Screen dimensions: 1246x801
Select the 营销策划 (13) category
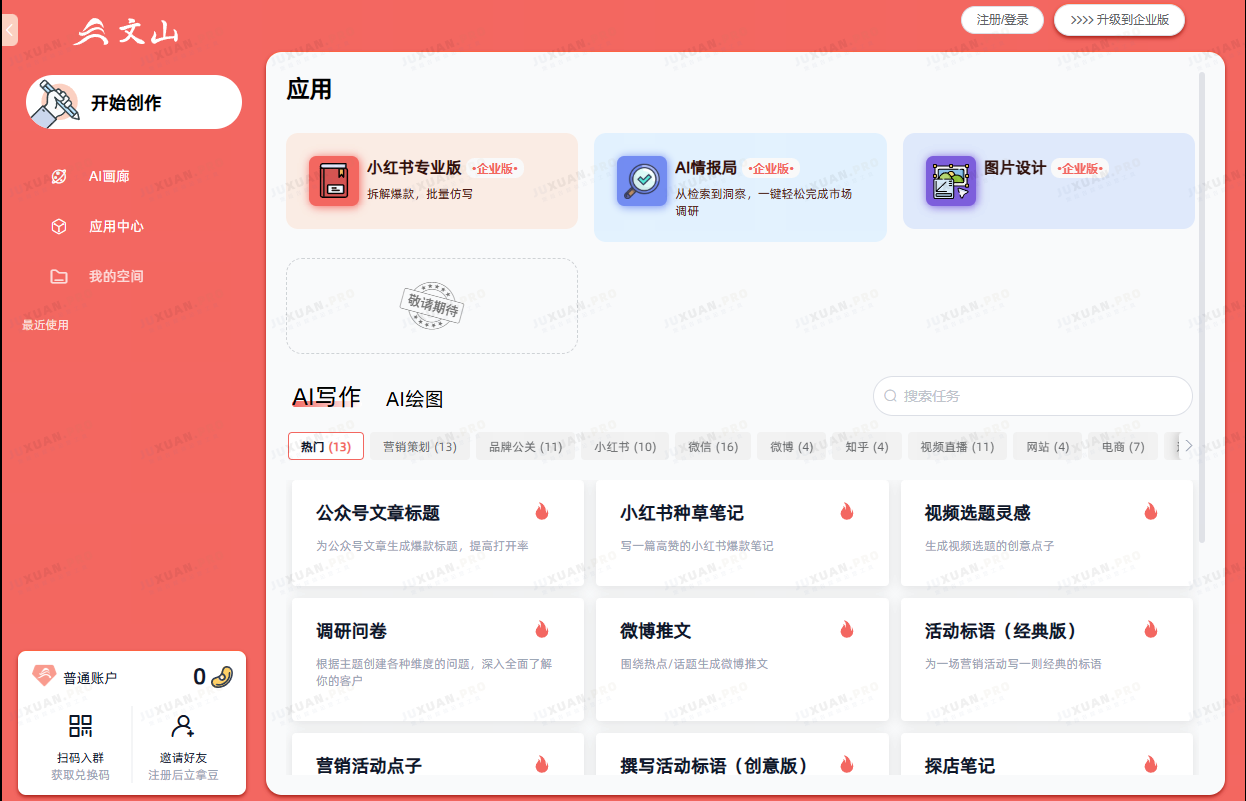(x=420, y=446)
